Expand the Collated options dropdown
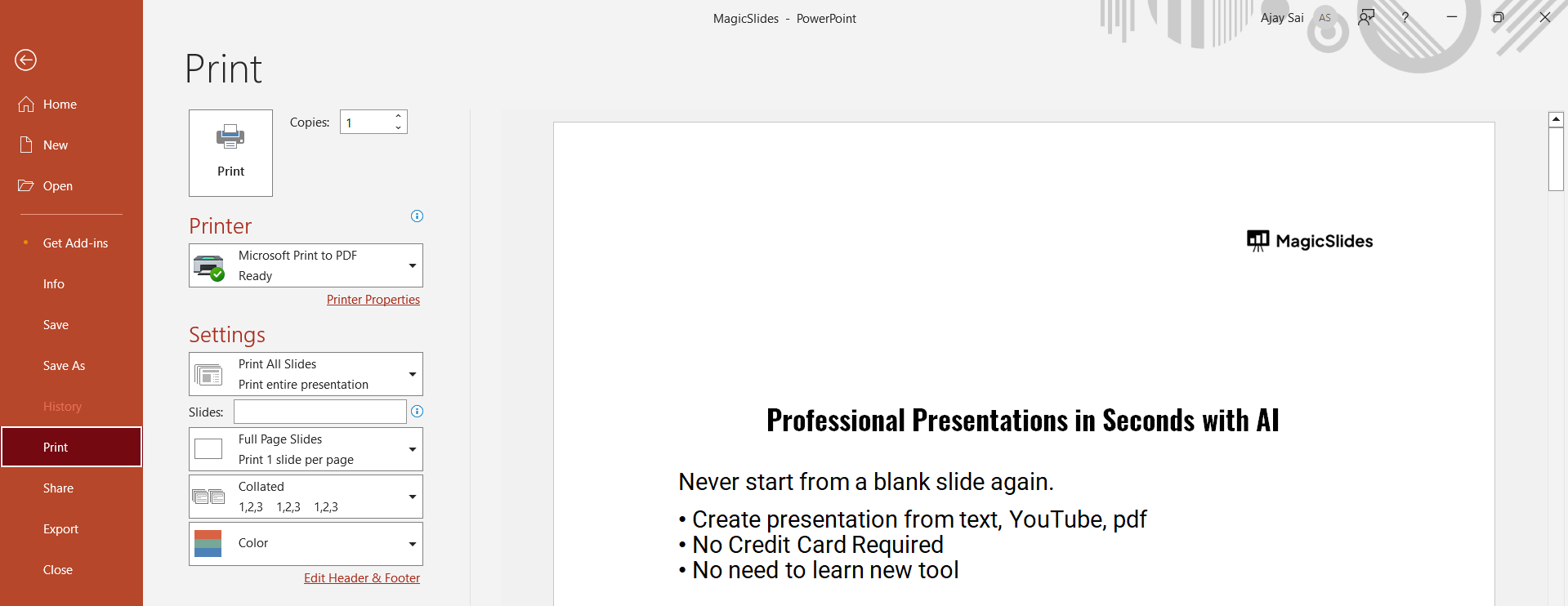The height and width of the screenshot is (606, 1568). 306,497
